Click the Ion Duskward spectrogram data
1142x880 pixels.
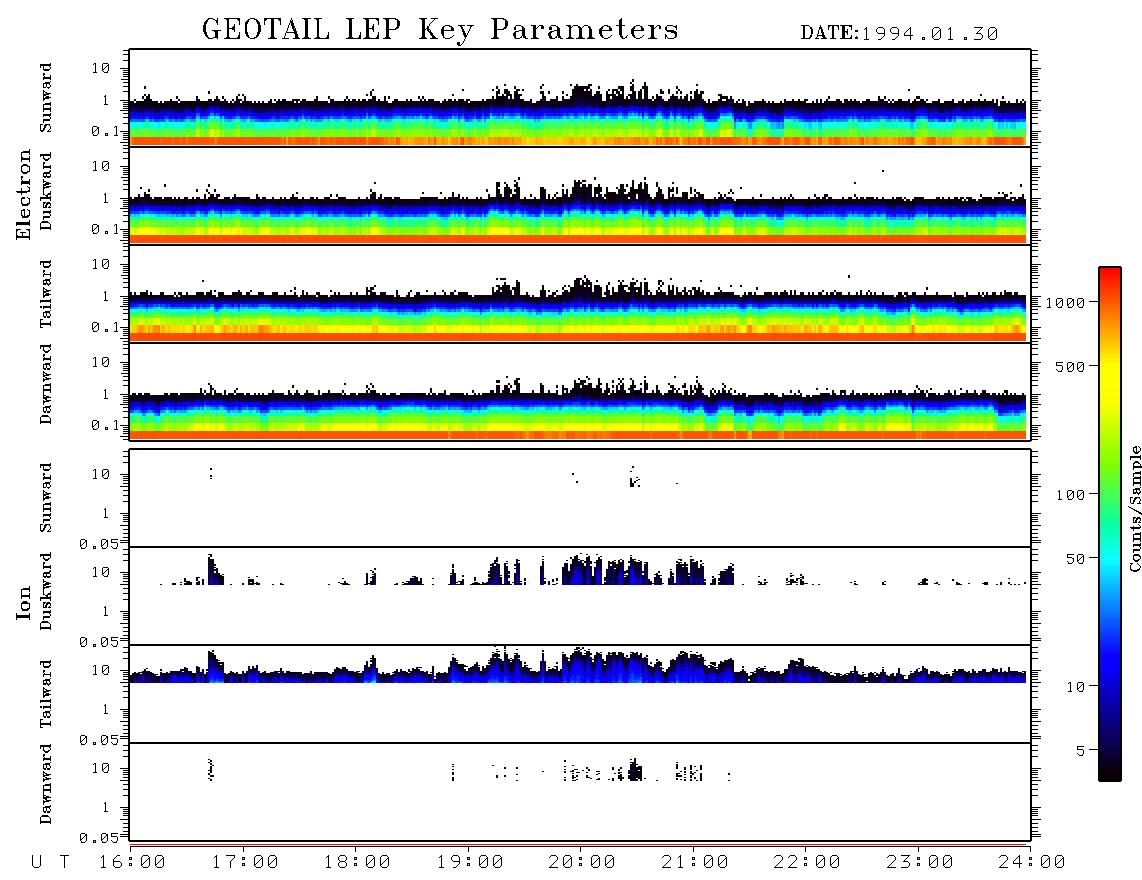click(593, 570)
